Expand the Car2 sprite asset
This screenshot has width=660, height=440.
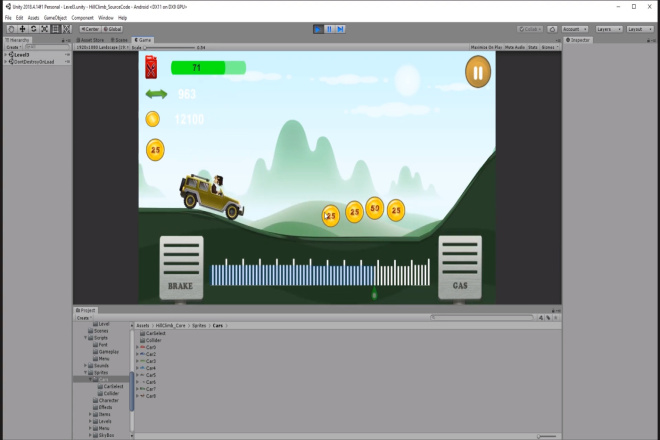138,354
